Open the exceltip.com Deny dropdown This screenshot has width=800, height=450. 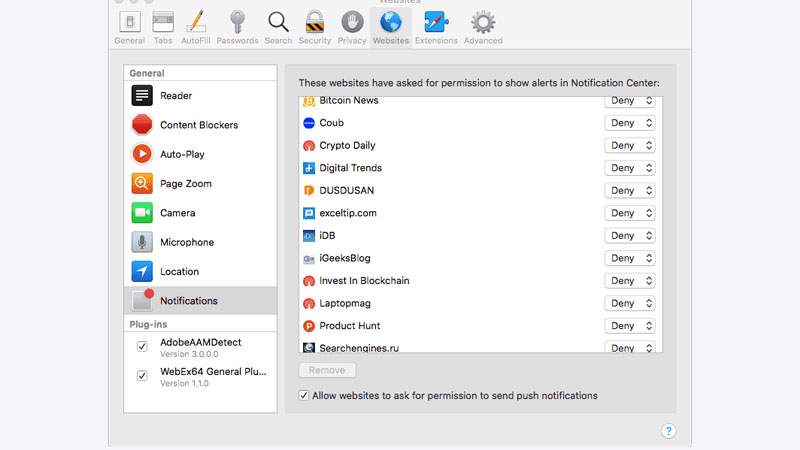(x=630, y=213)
